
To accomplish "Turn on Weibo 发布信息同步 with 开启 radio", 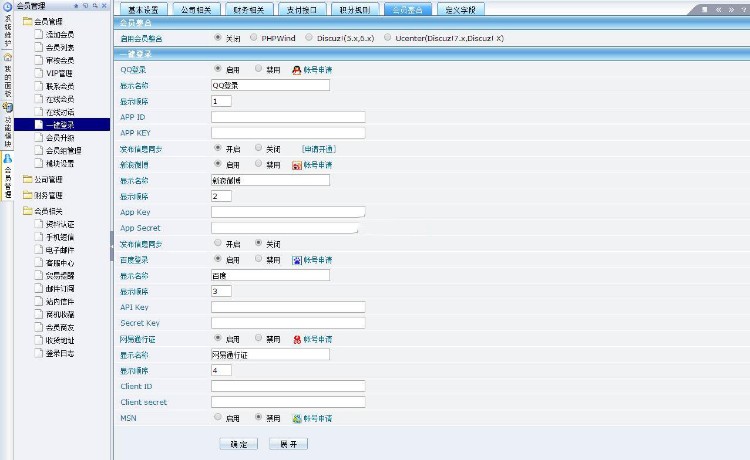I will (218, 243).
